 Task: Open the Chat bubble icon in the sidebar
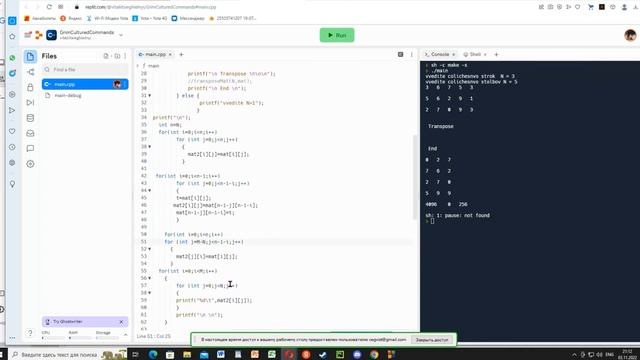[30, 149]
